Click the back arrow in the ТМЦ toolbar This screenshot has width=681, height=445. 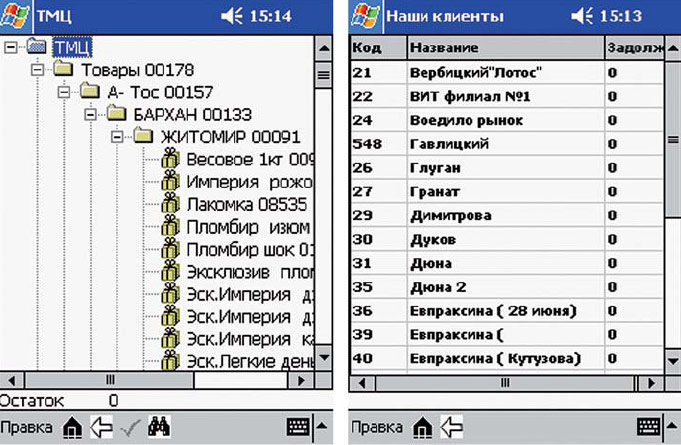click(101, 426)
